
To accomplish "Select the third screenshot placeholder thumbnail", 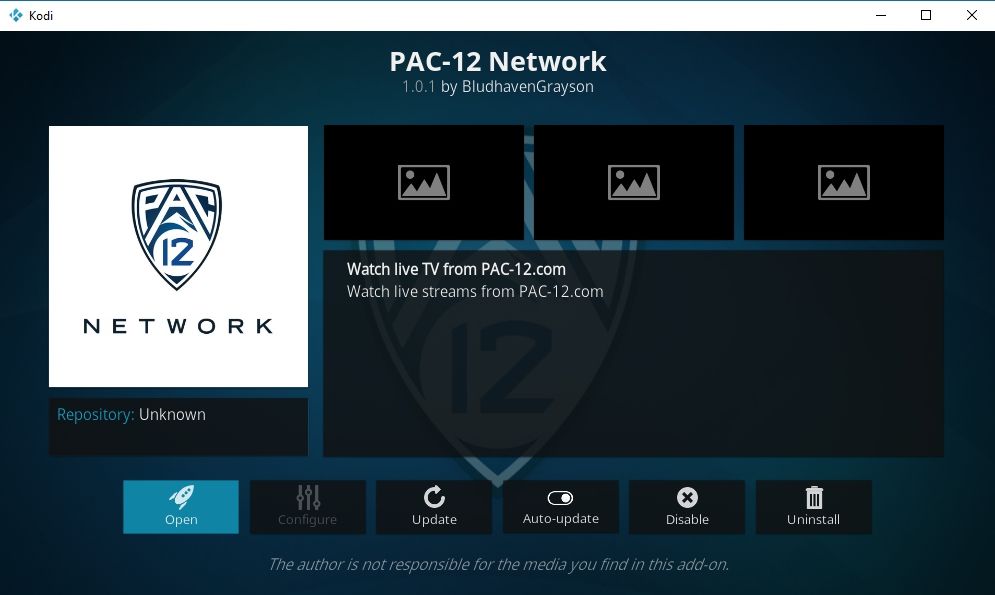I will coord(844,183).
